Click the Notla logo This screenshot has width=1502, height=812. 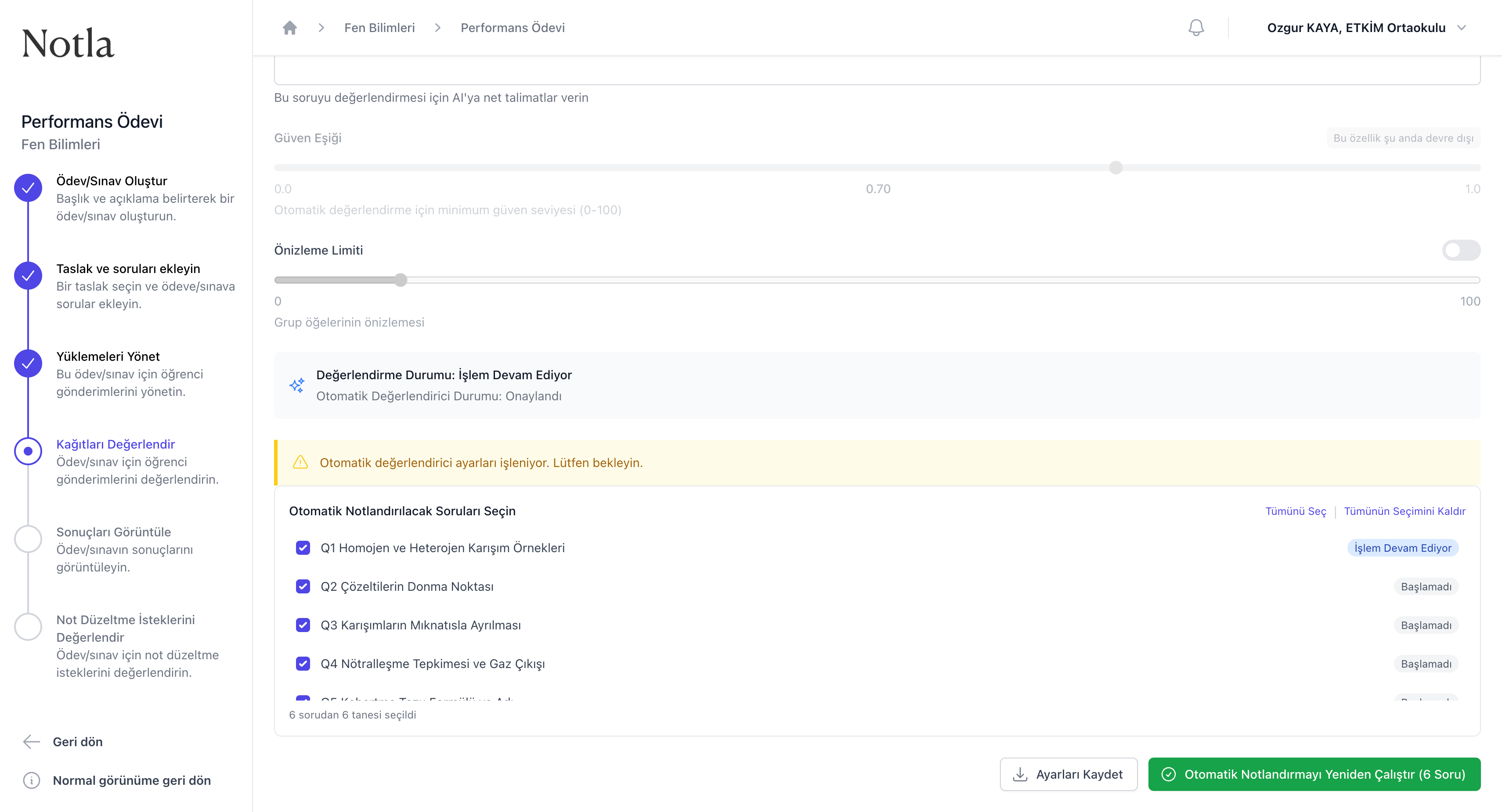point(68,44)
